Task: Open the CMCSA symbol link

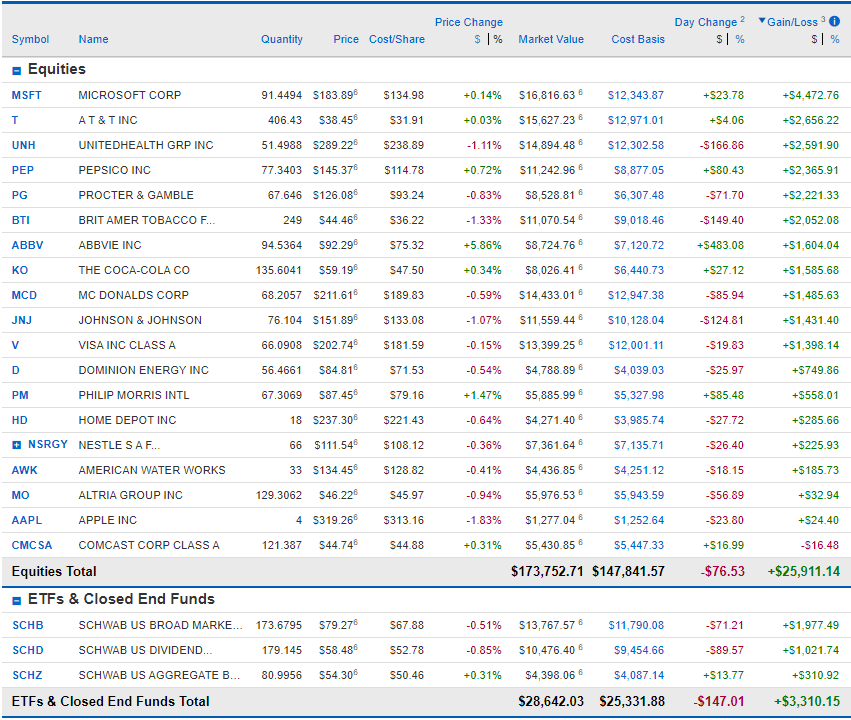Action: tap(32, 545)
